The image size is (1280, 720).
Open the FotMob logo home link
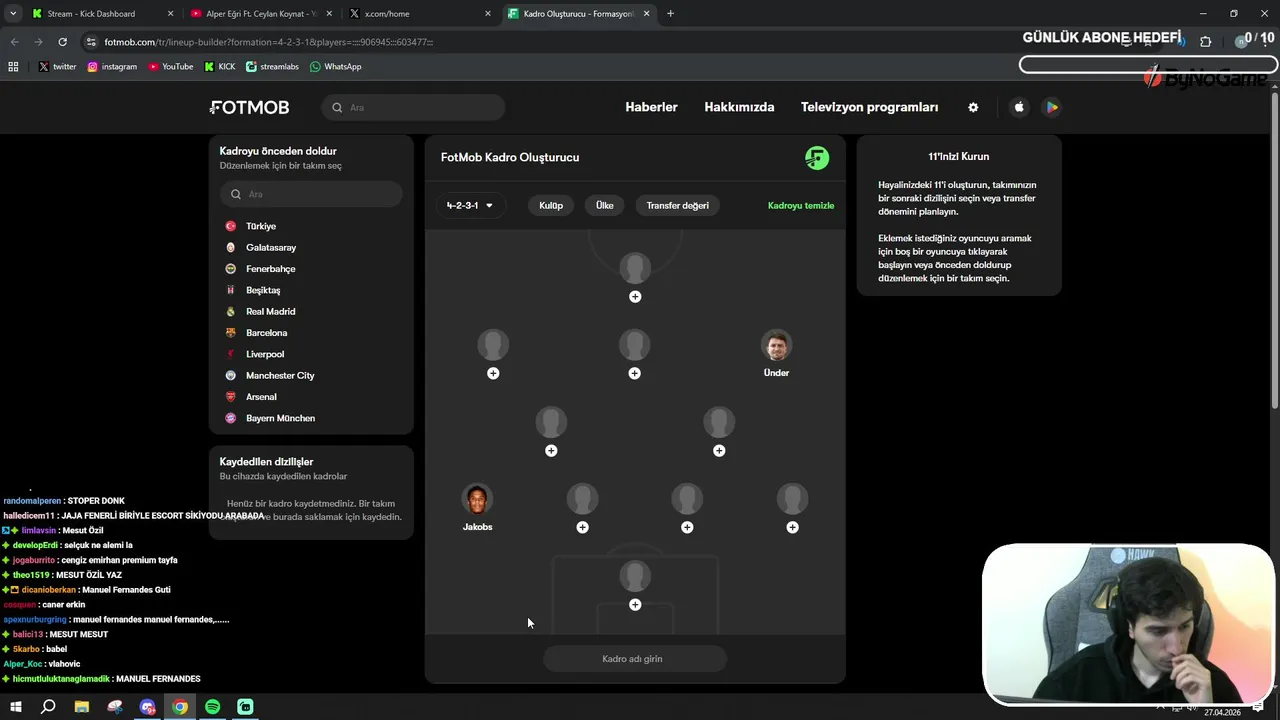(249, 107)
